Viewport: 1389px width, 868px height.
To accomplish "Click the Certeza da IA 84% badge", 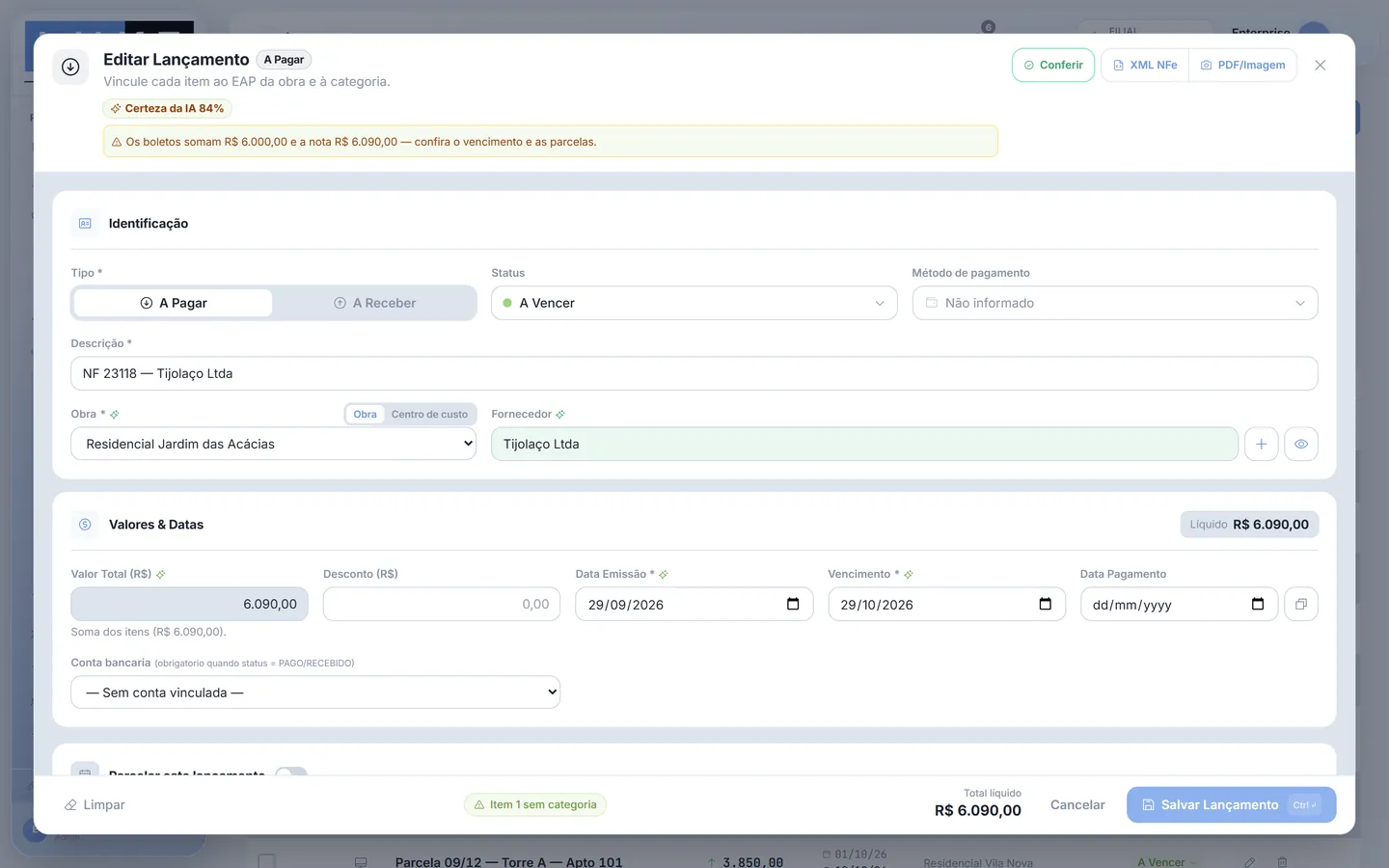I will point(168,109).
